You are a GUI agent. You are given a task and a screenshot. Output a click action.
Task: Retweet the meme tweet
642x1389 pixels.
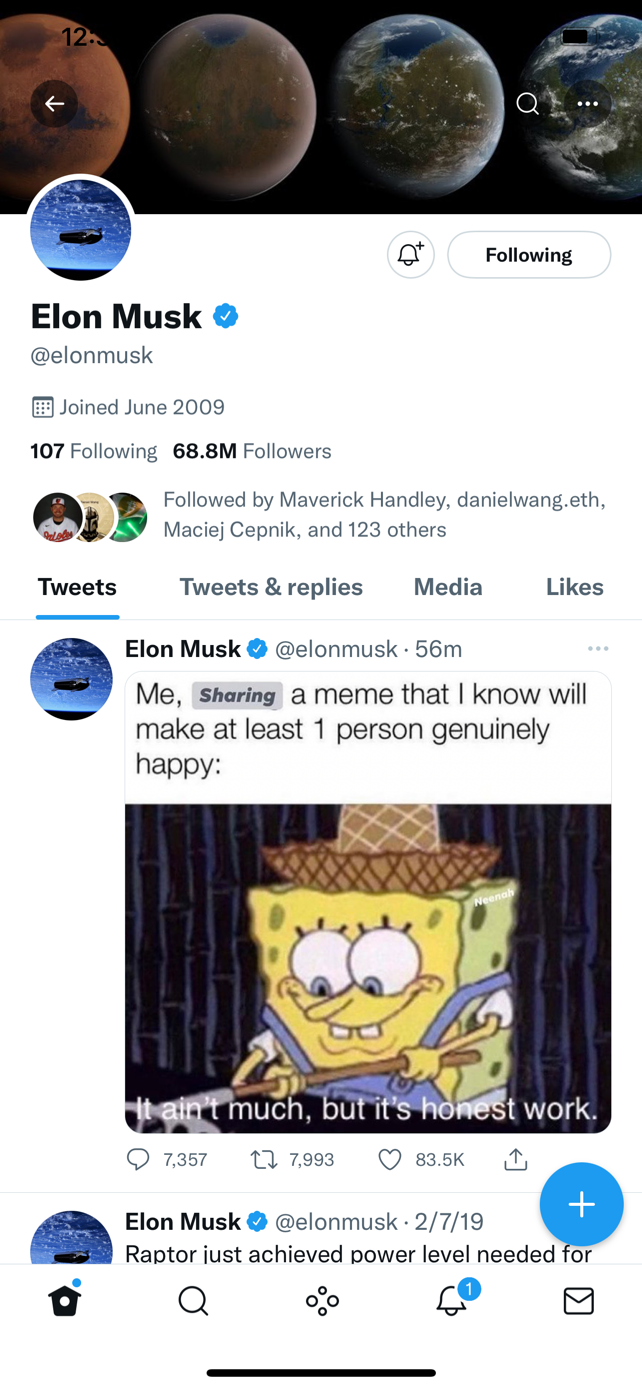click(264, 1159)
